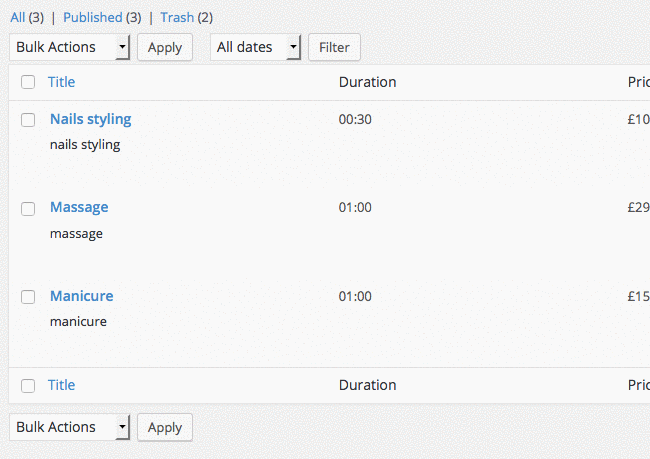Sort by Title in footer row
Viewport: 650px width, 459px height.
coord(61,385)
